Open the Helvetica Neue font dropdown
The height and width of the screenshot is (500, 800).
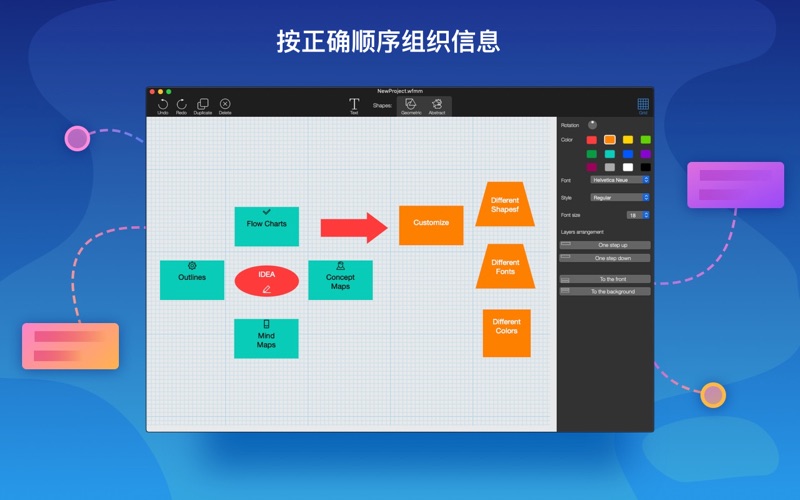click(620, 180)
